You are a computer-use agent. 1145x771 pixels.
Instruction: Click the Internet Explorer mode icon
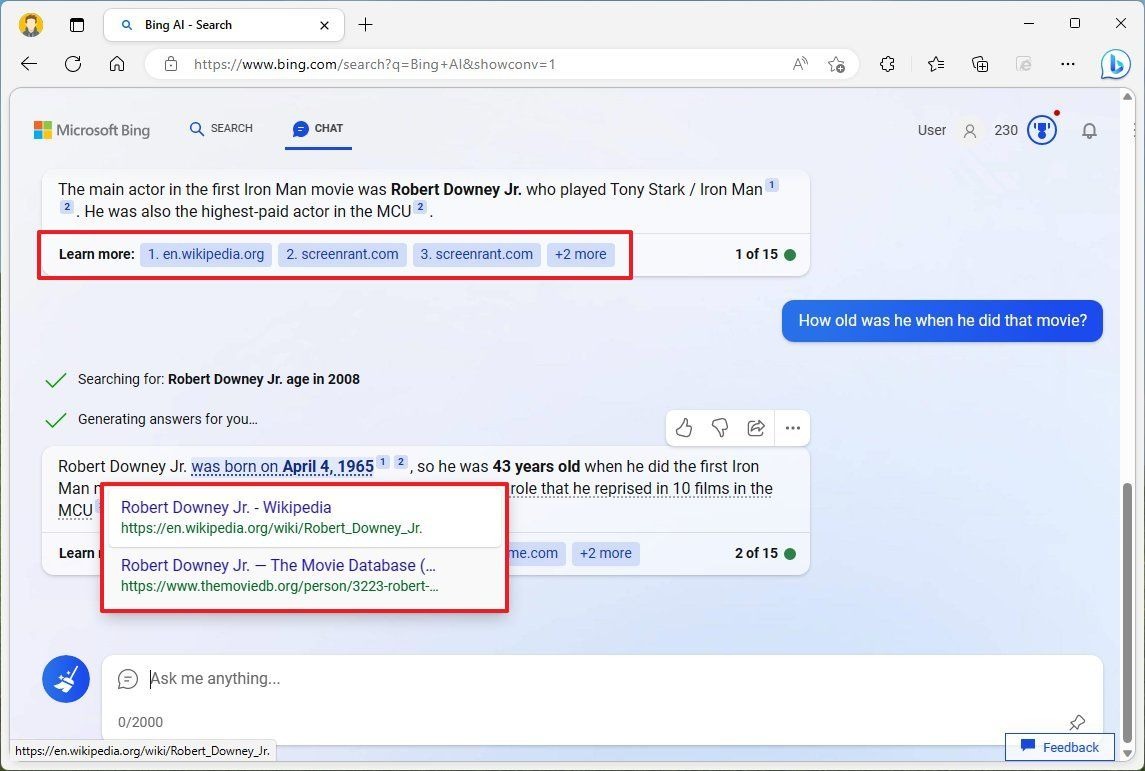[x=1024, y=64]
